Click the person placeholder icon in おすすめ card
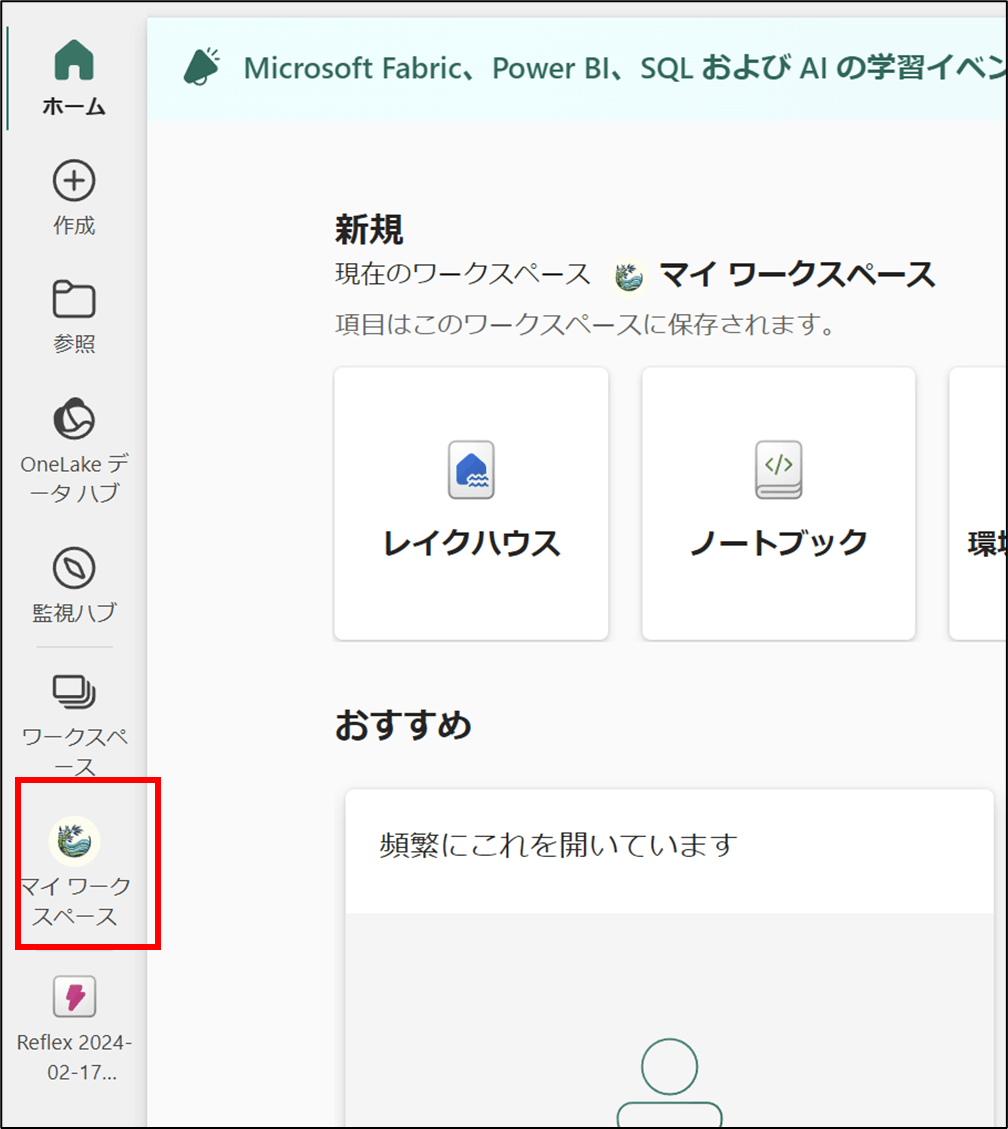 670,1082
